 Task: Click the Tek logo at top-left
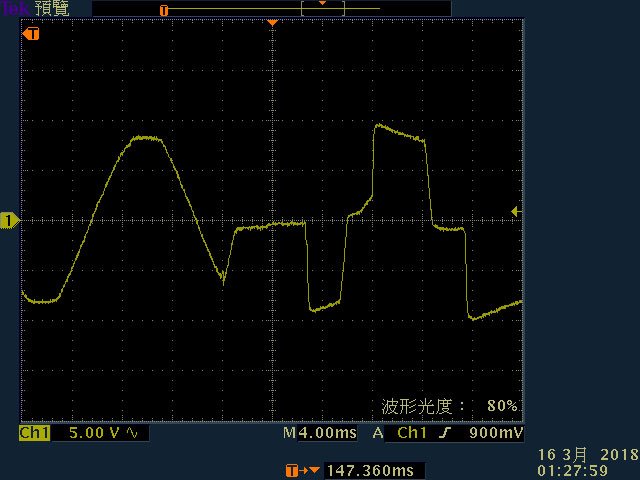click(x=15, y=8)
